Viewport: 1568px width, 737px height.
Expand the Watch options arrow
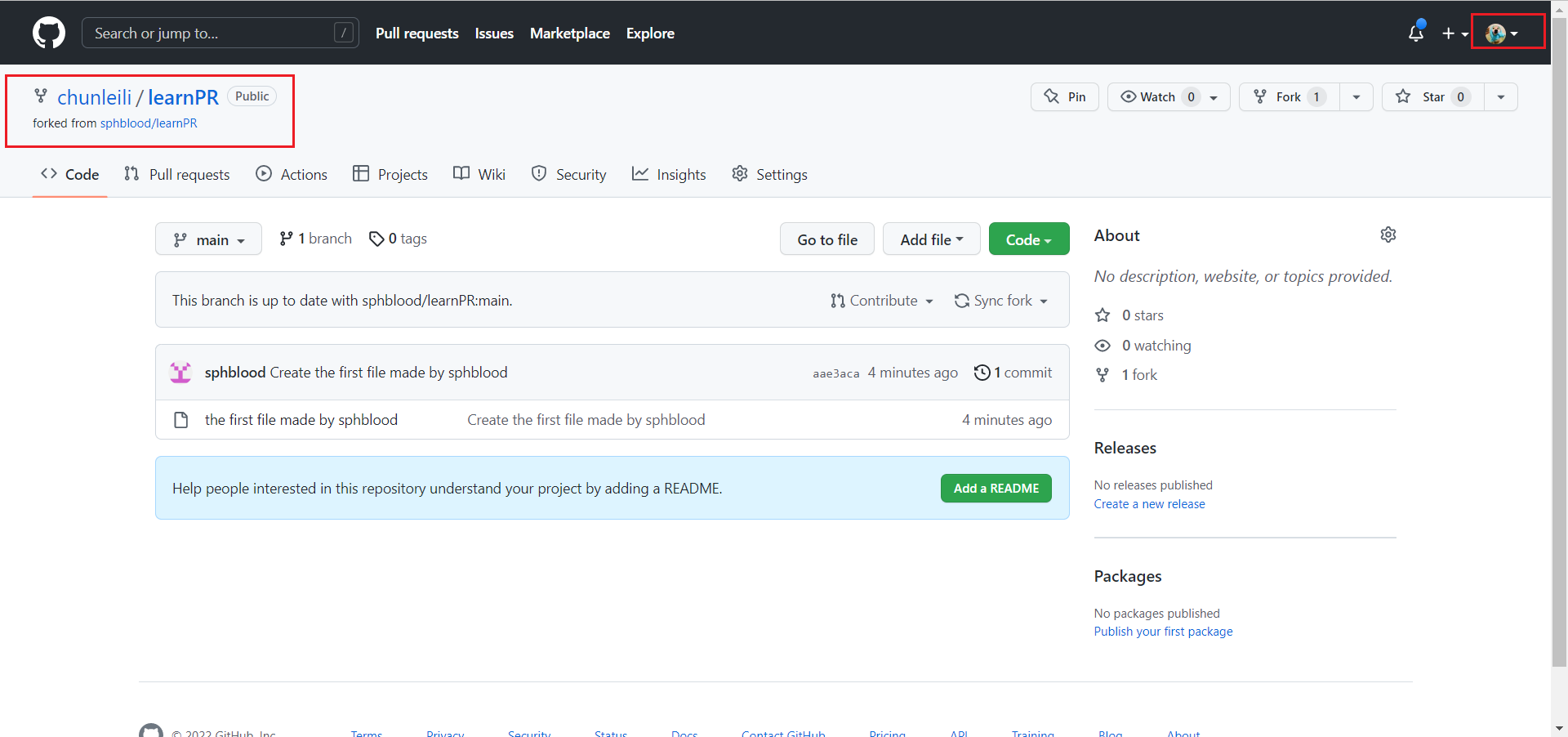coord(1214,97)
